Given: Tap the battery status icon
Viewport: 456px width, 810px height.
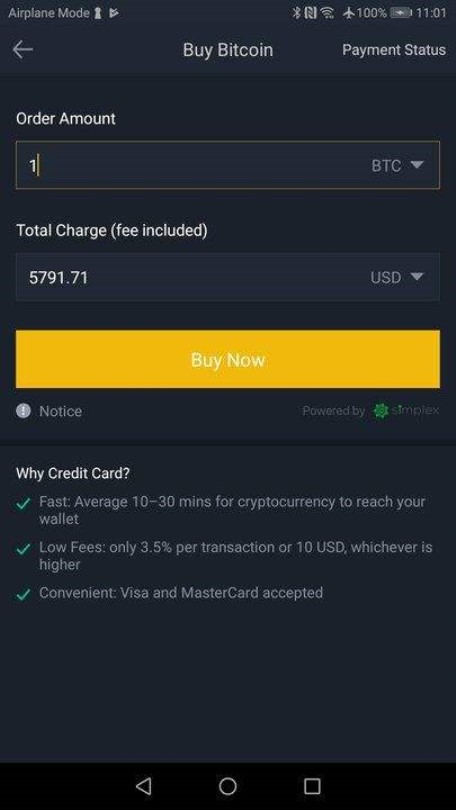Looking at the screenshot, I should (x=401, y=13).
